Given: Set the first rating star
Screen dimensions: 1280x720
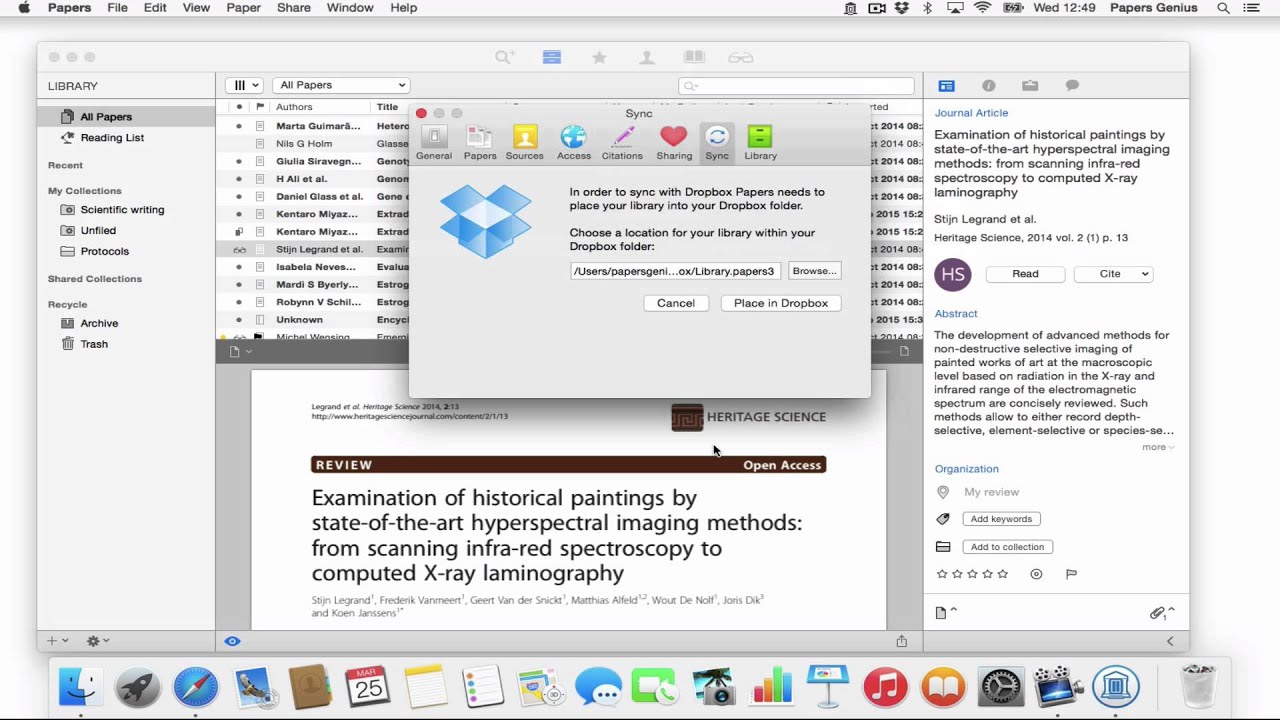Looking at the screenshot, I should pyautogui.click(x=941, y=574).
